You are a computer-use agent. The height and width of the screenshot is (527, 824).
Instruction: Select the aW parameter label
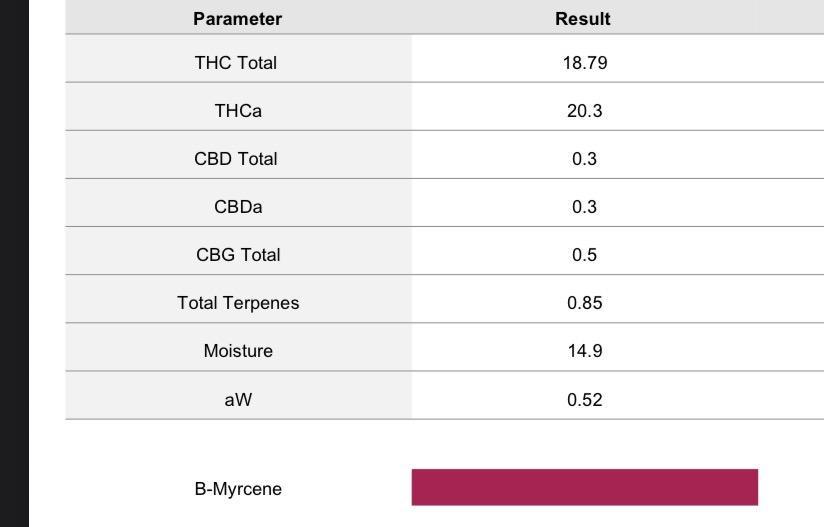[x=238, y=400]
